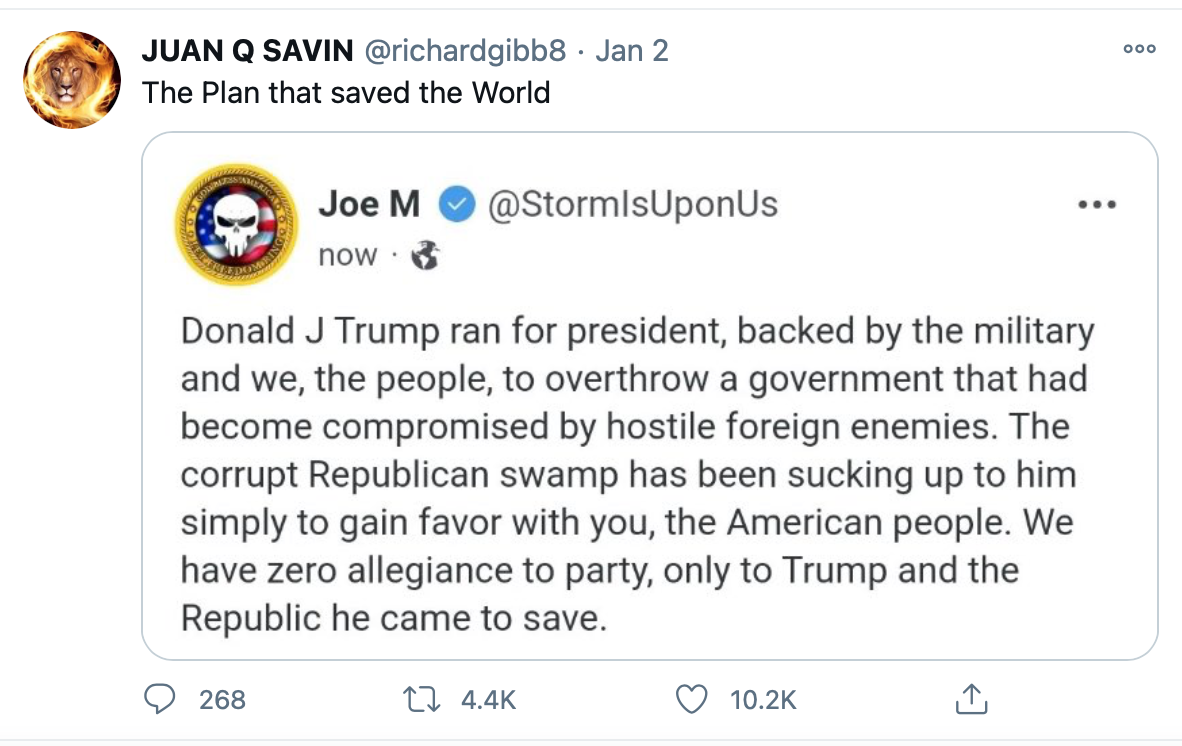
Task: Click the 4.4K retweet count
Action: click(488, 699)
